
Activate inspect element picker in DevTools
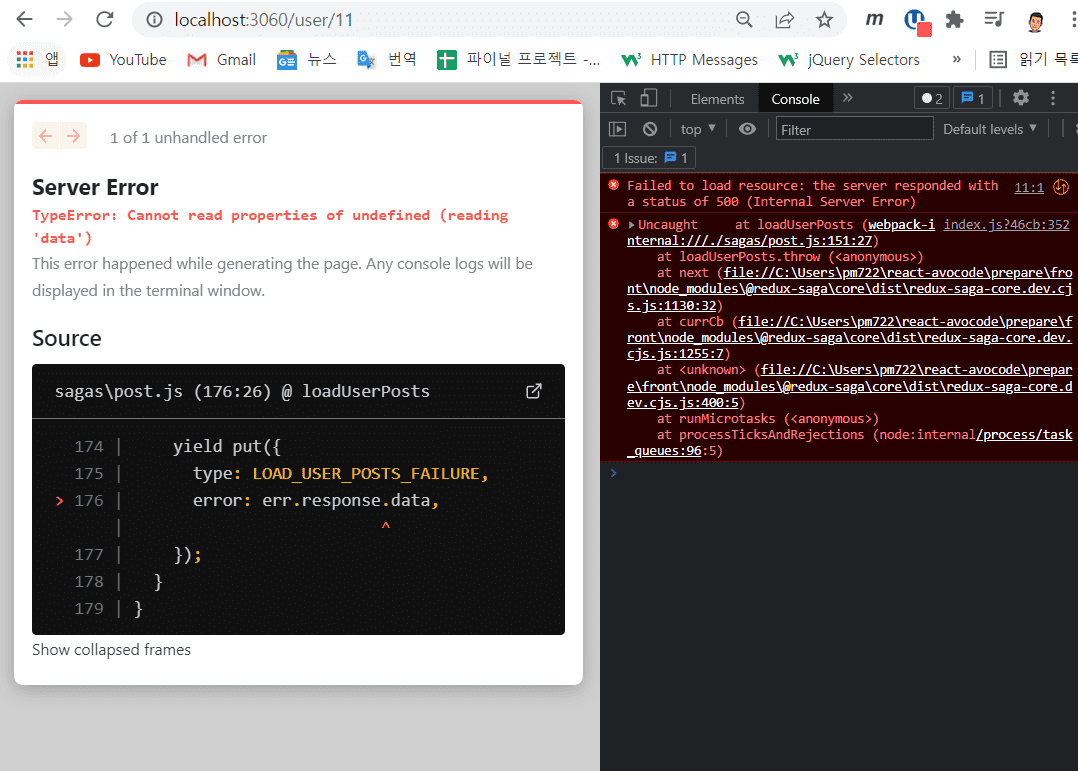click(618, 98)
